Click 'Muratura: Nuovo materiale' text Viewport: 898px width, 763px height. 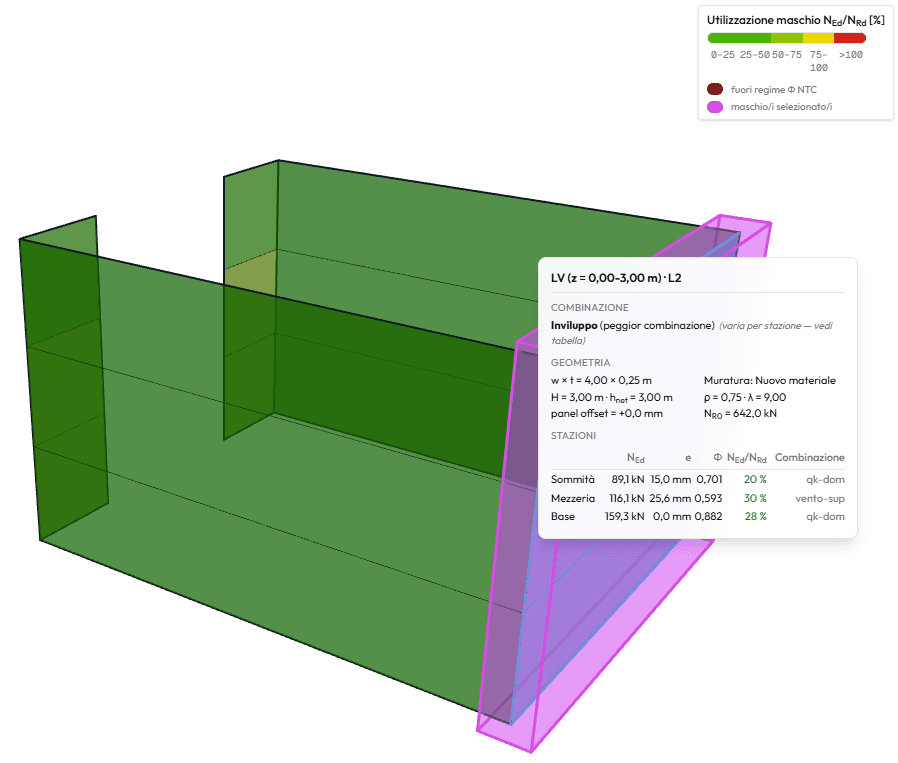(770, 380)
